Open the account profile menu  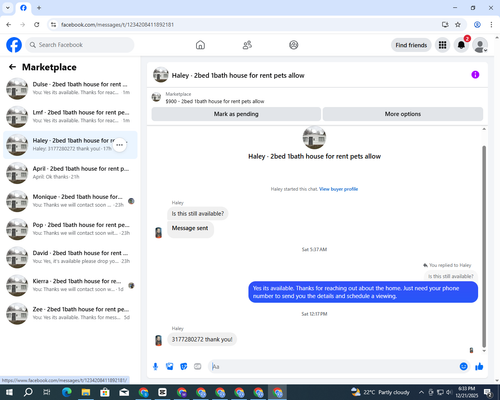480,45
